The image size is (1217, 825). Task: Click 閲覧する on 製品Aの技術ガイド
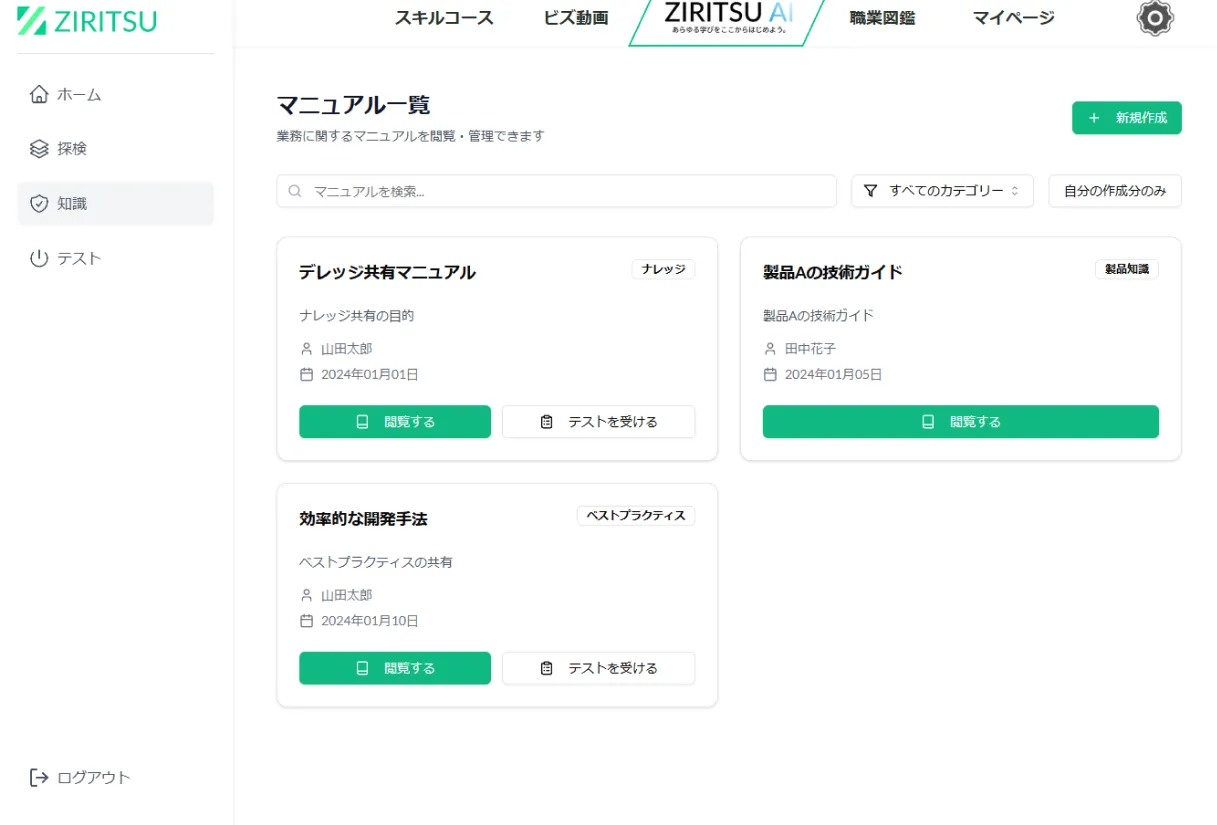959,421
